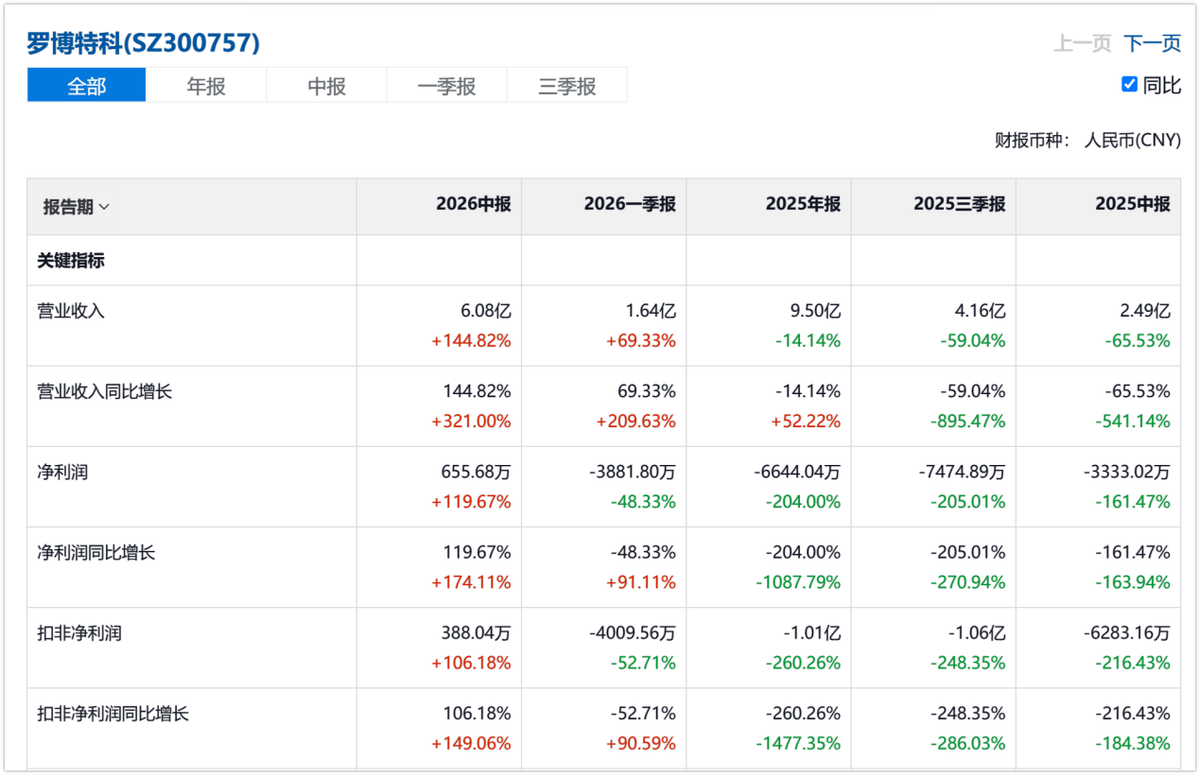Click the -1477.35% change value
Screen dimensions: 1200x775
pyautogui.click(x=798, y=743)
